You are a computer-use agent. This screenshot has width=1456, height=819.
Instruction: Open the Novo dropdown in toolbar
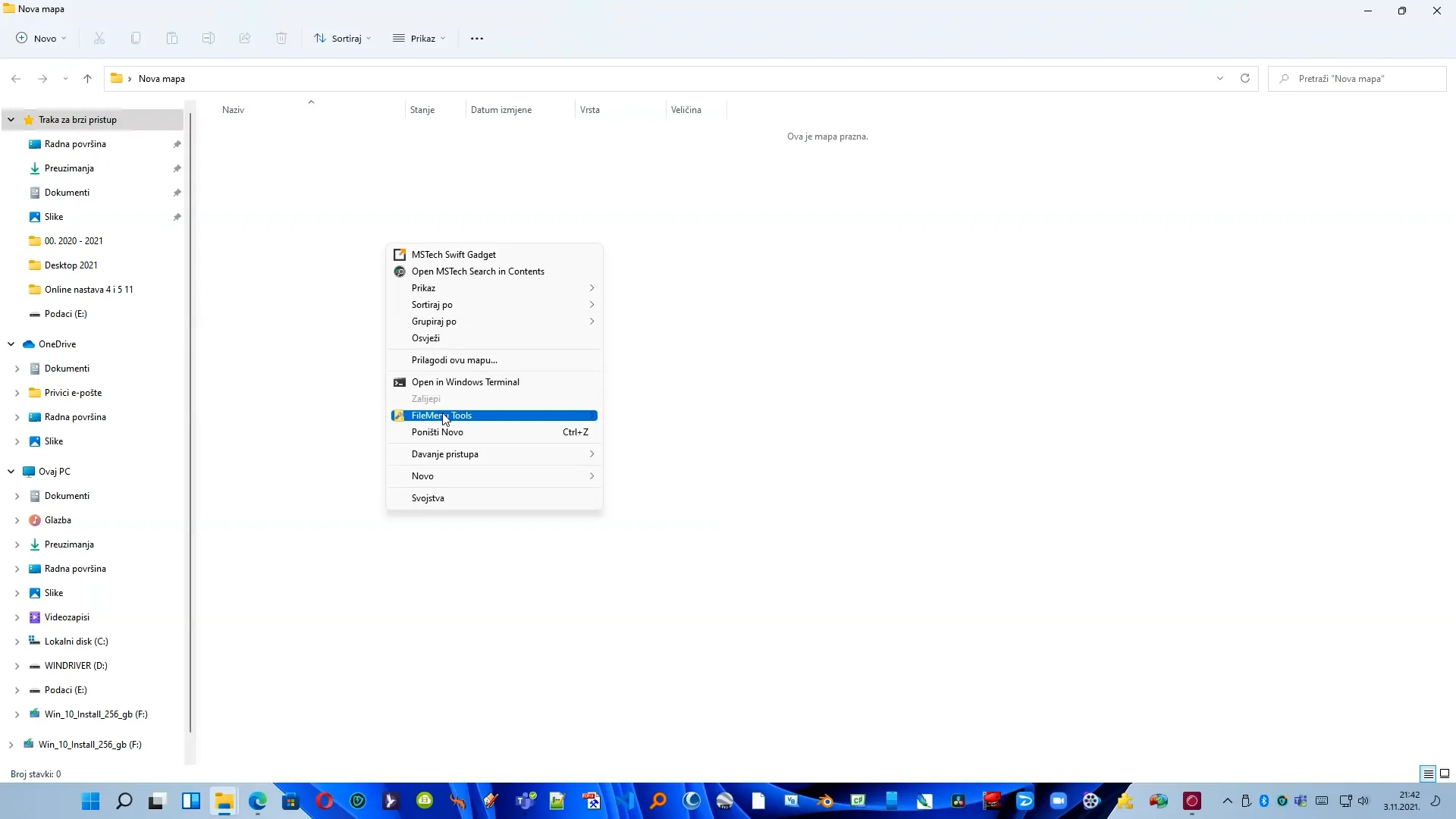pyautogui.click(x=42, y=39)
